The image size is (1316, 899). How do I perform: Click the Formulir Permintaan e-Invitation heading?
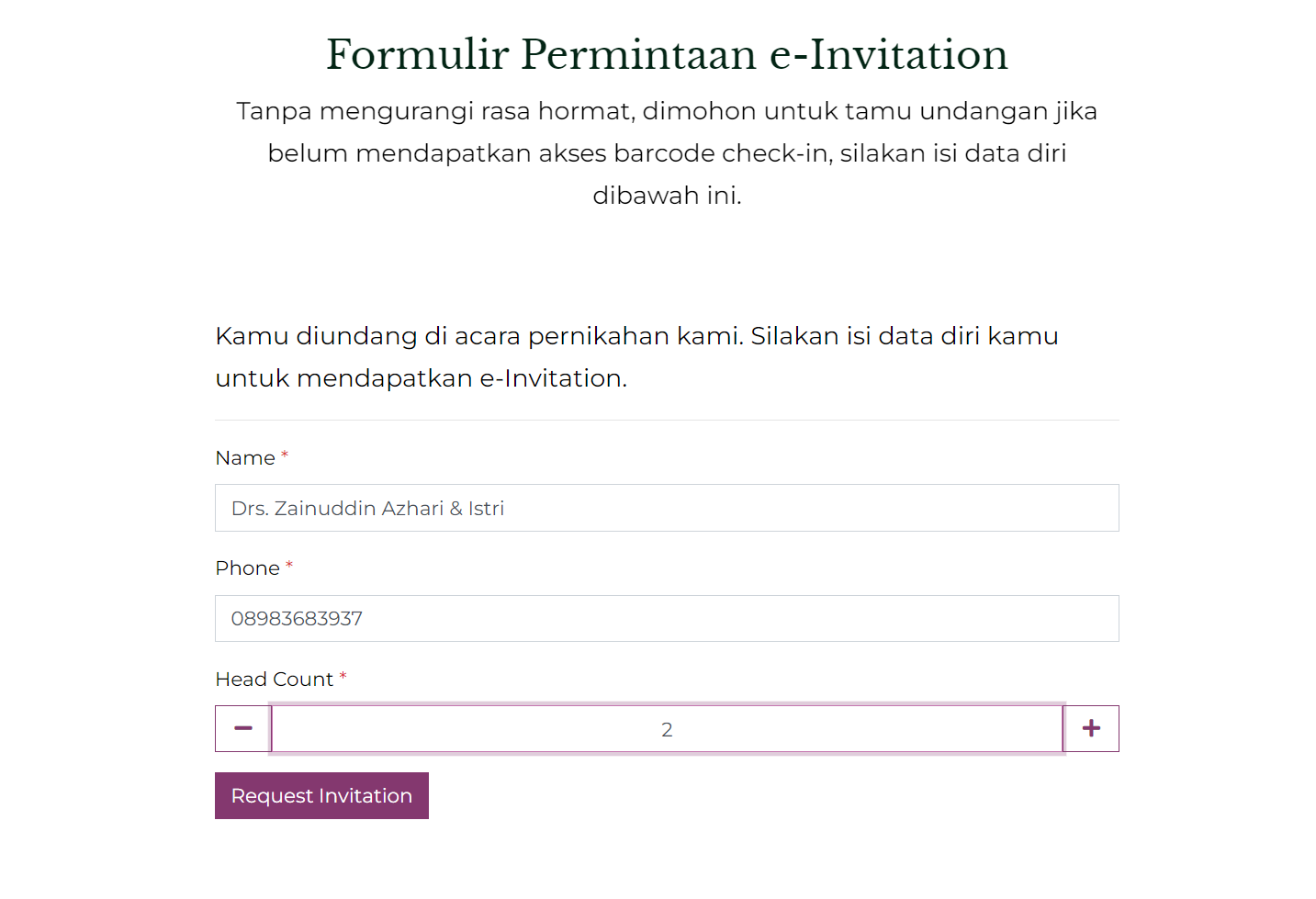(x=667, y=54)
